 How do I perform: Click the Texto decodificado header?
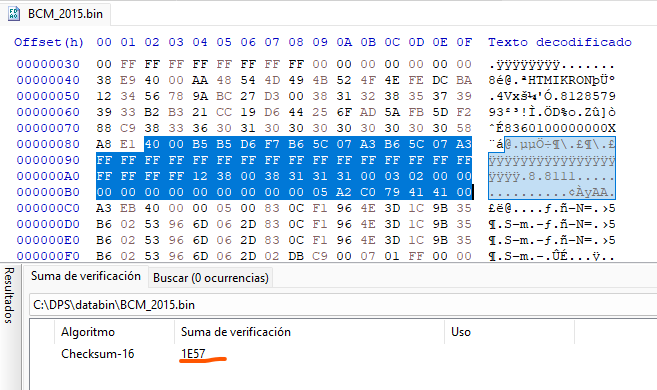(559, 42)
